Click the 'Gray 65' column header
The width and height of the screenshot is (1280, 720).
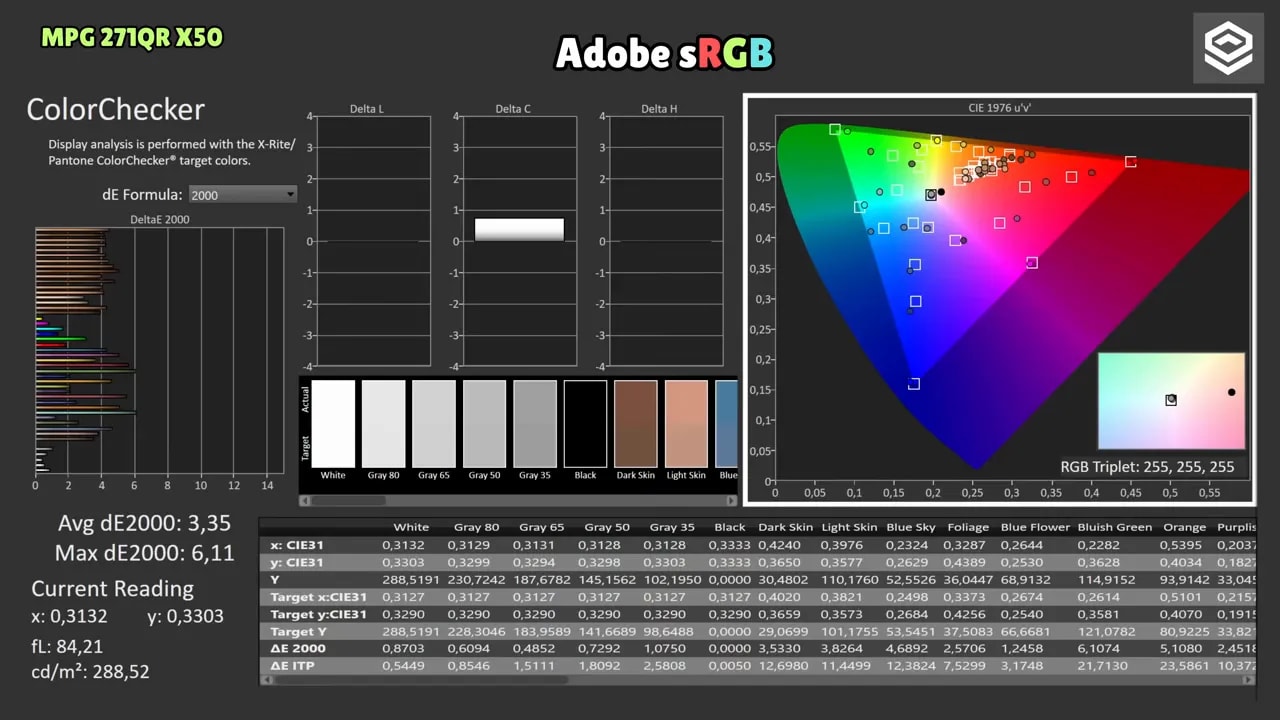tap(541, 527)
